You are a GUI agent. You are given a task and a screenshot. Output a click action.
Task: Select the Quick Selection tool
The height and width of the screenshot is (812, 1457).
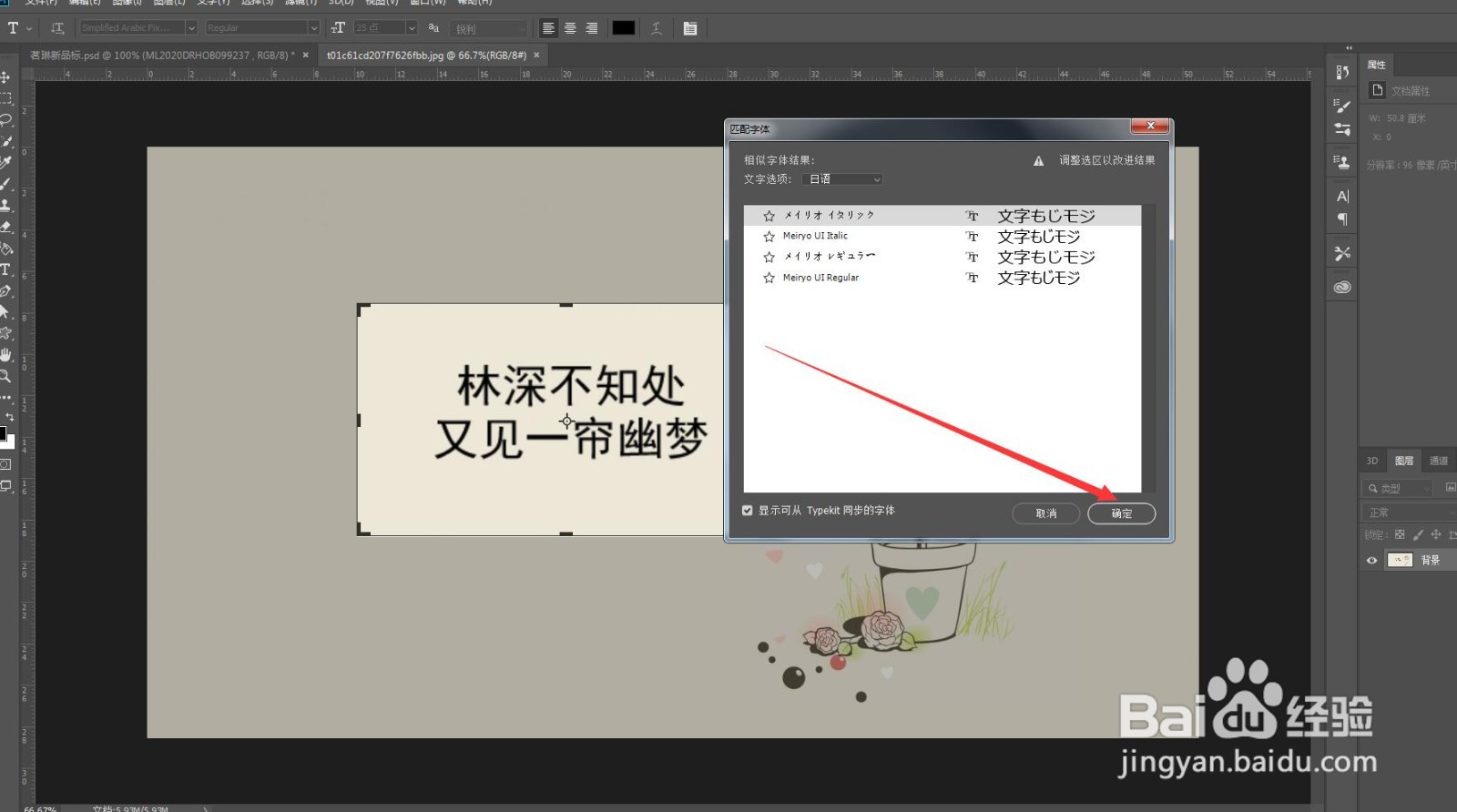5,141
